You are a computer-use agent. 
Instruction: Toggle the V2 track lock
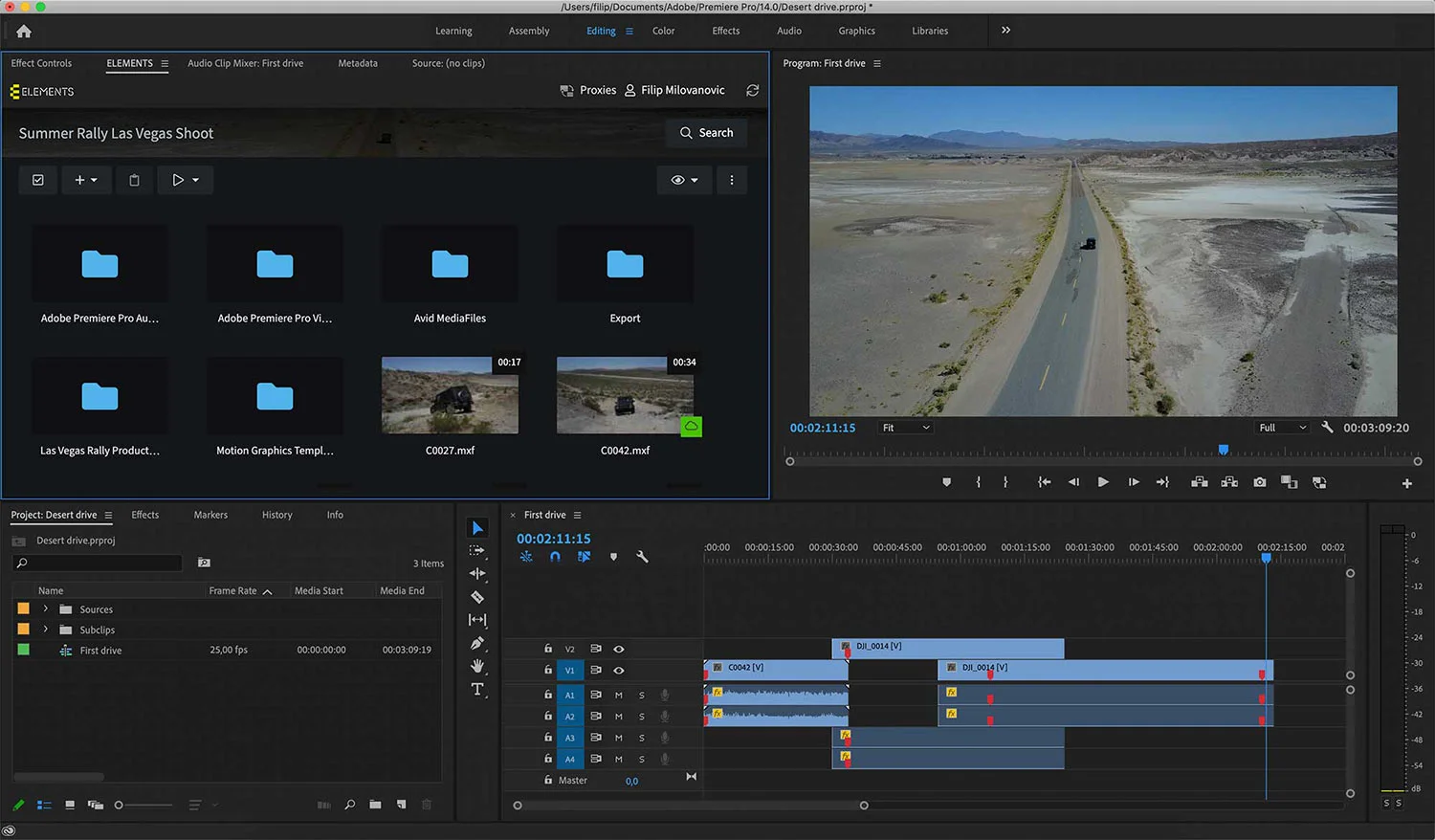coord(548,649)
